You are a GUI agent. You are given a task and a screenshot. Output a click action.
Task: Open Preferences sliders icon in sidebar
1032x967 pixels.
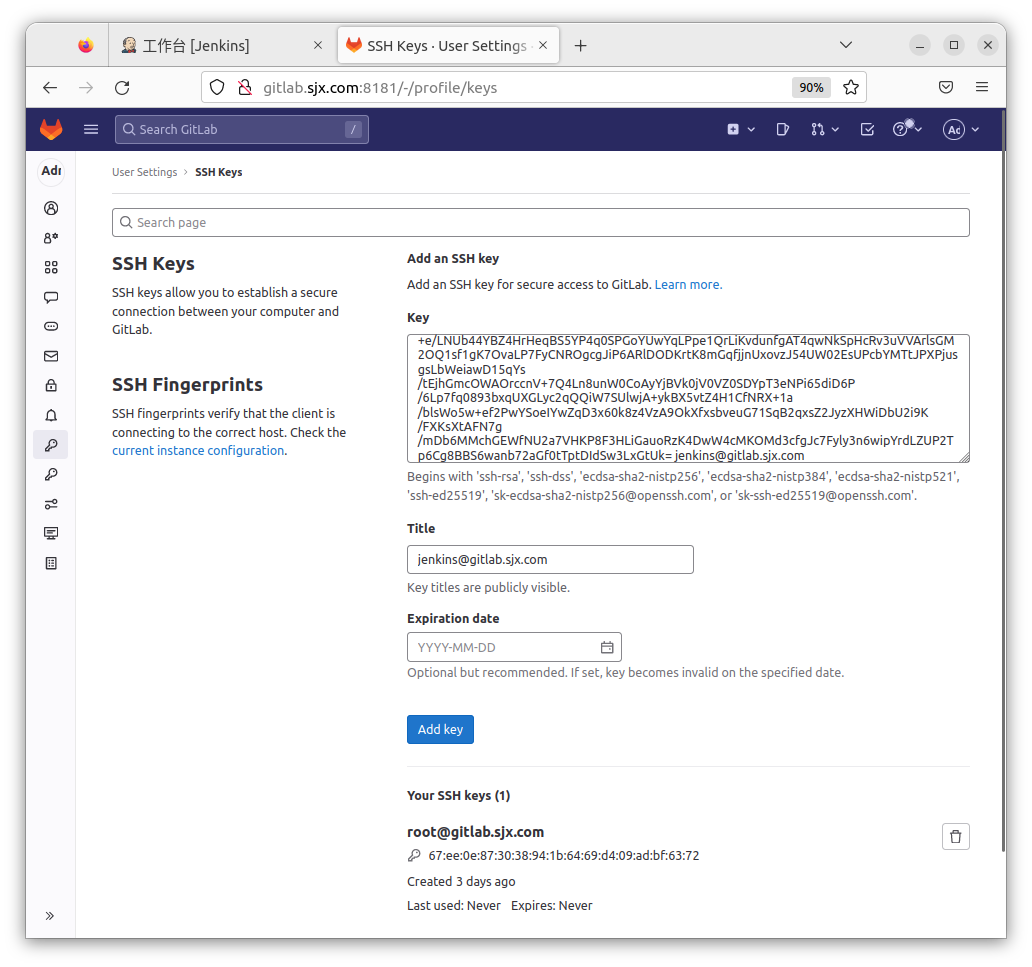pos(51,504)
